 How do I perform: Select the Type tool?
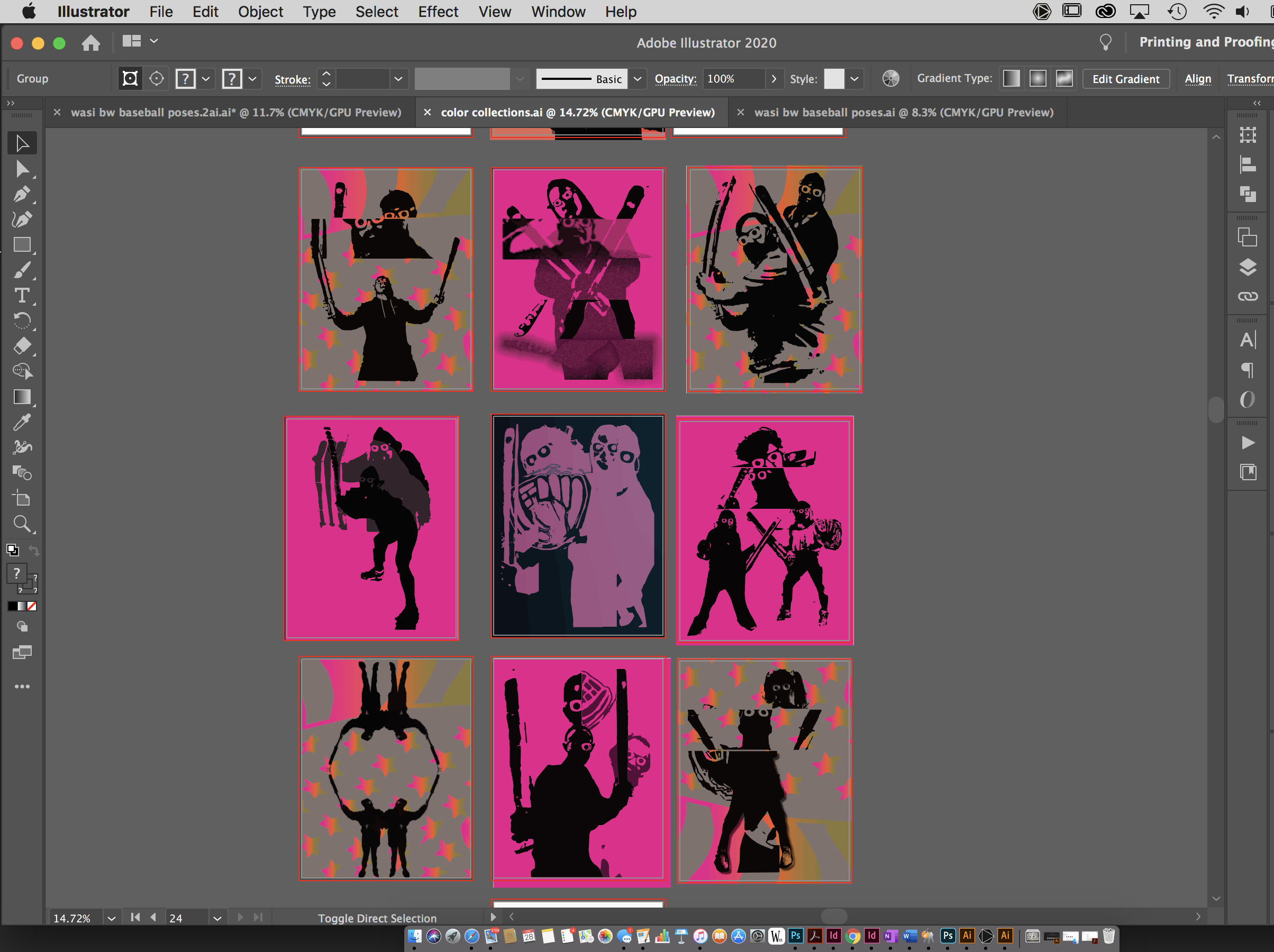22,296
